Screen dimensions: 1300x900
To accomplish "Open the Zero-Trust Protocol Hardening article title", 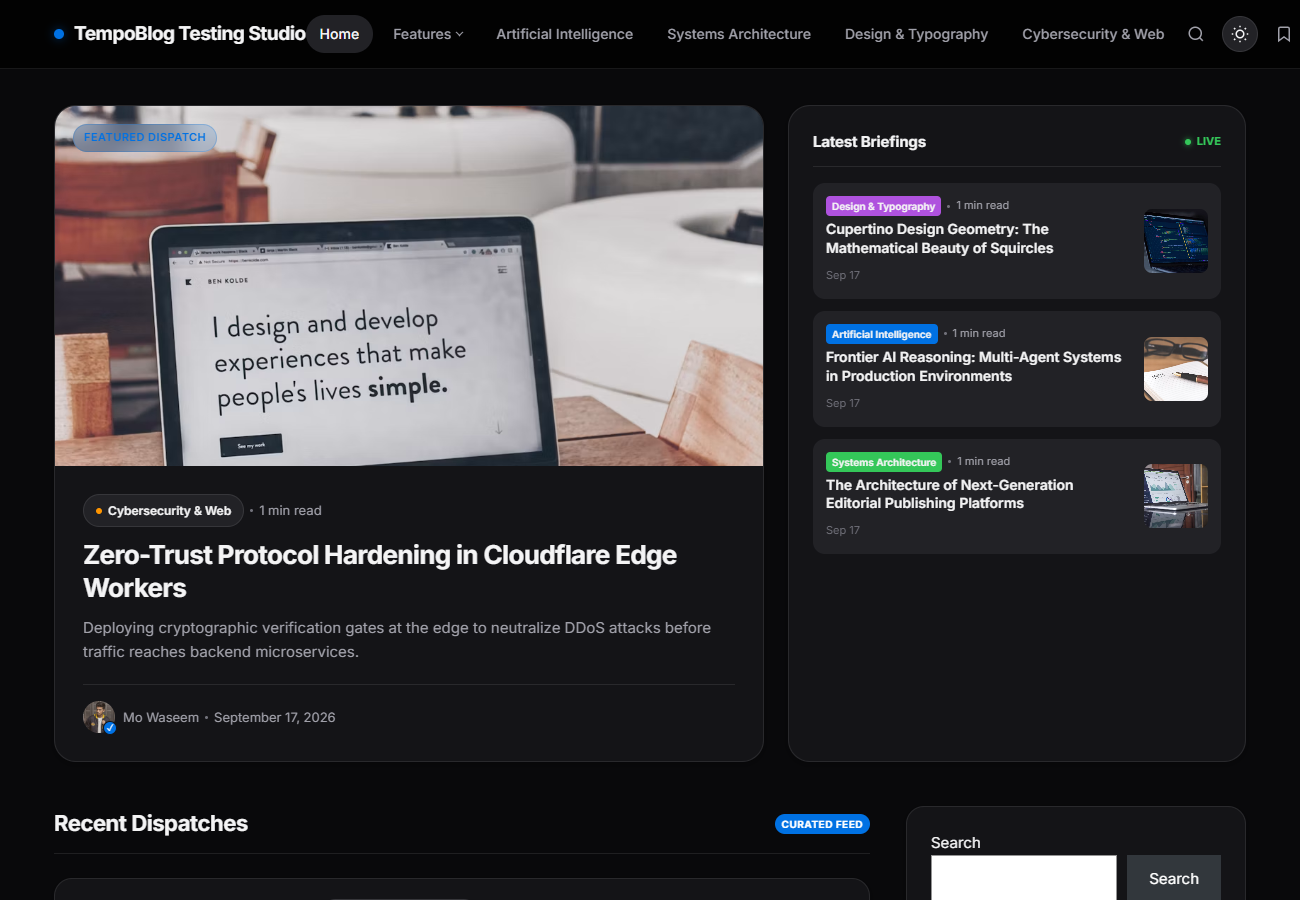I will [x=380, y=571].
